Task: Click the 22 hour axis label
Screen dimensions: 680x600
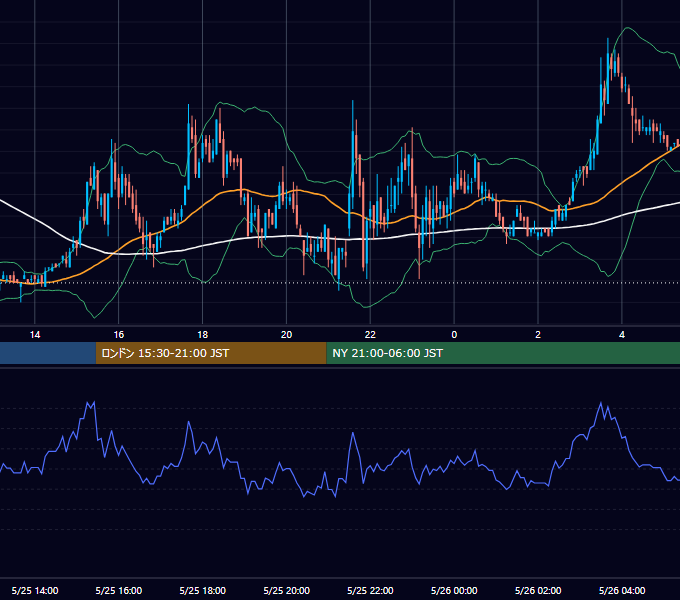Action: [x=370, y=335]
